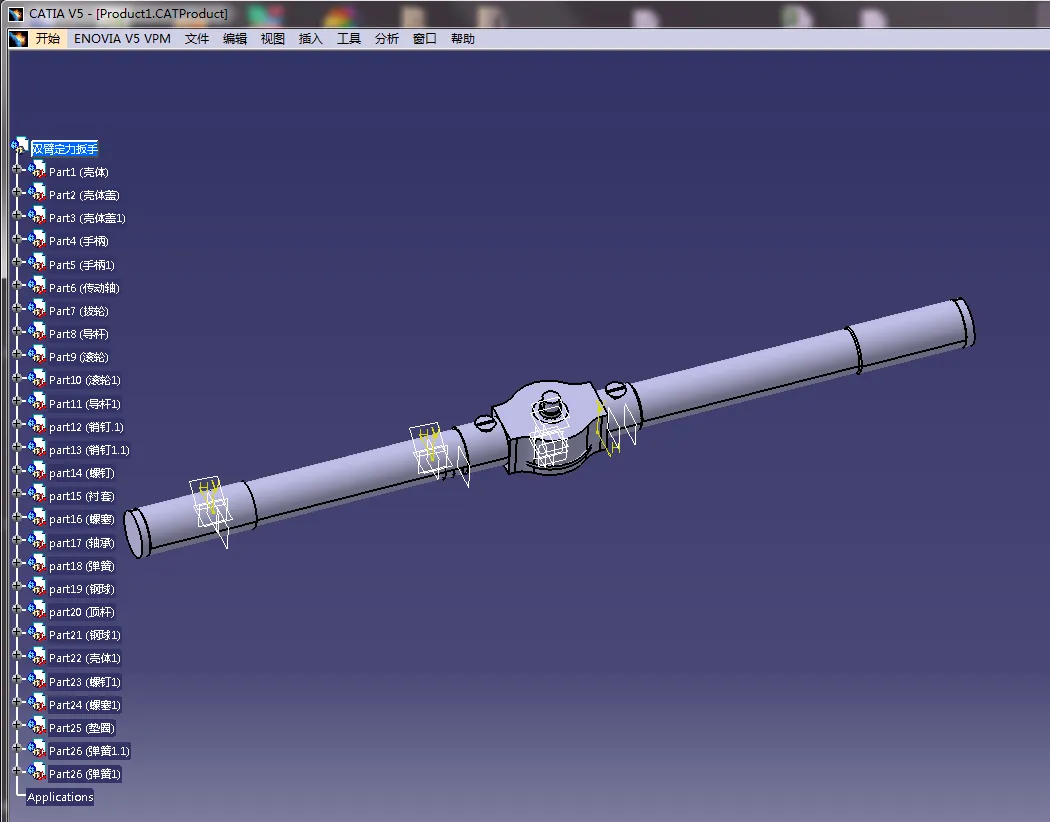
Task: Click part icon of Part22 (壳体1)
Action: [x=38, y=656]
